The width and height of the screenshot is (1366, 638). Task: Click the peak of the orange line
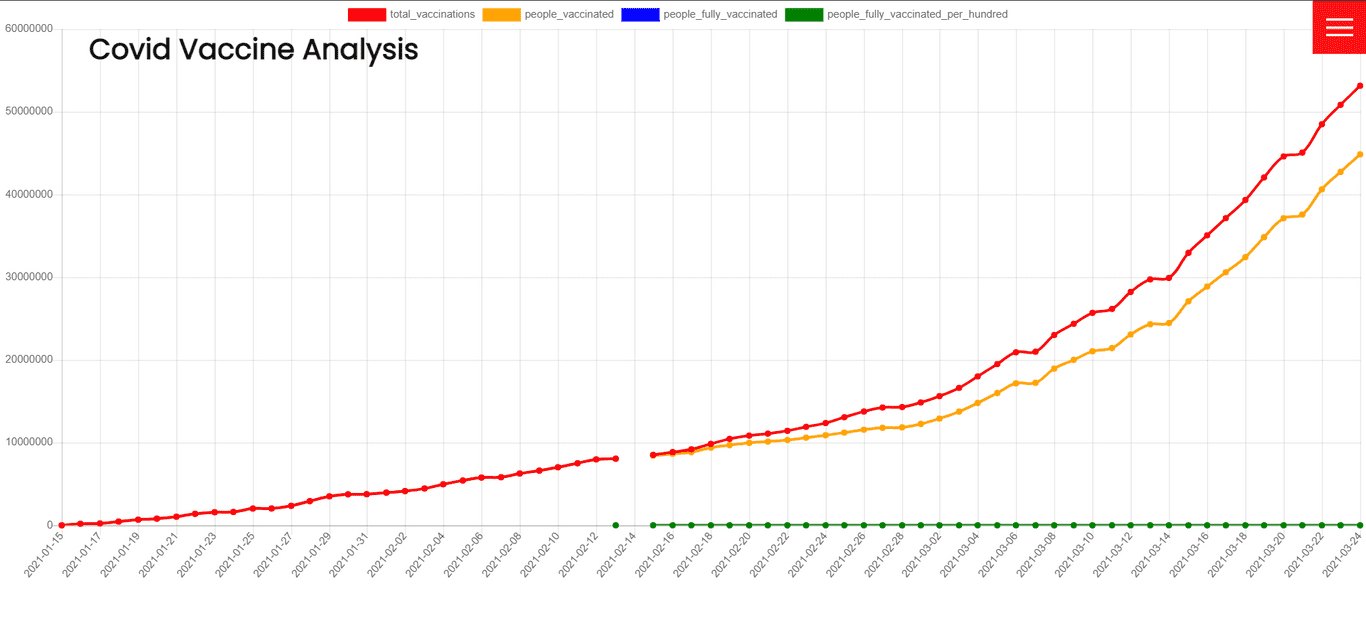tap(1359, 155)
